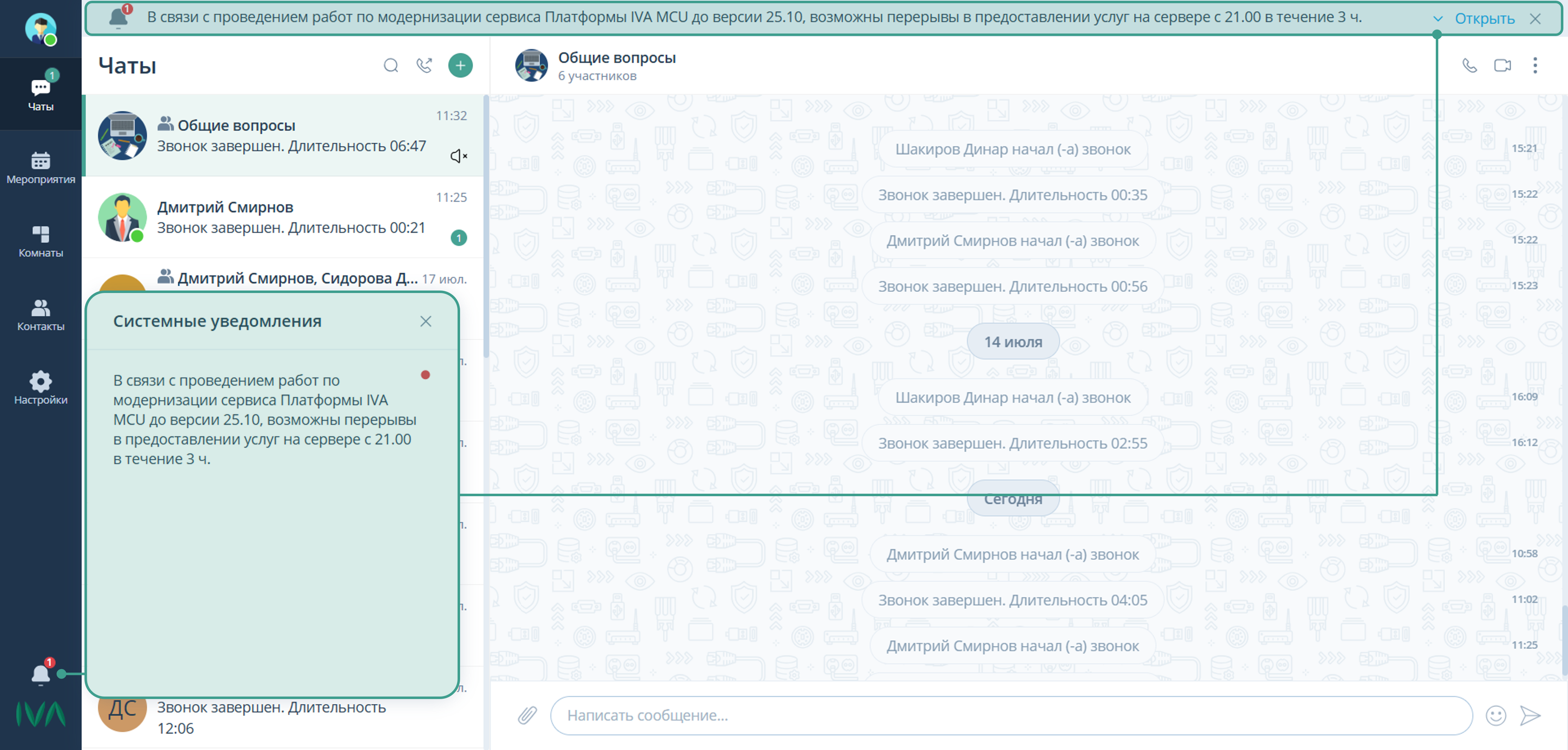The width and height of the screenshot is (1568, 750).
Task: Start audio call in Общие вопросы chat
Action: coord(1469,65)
